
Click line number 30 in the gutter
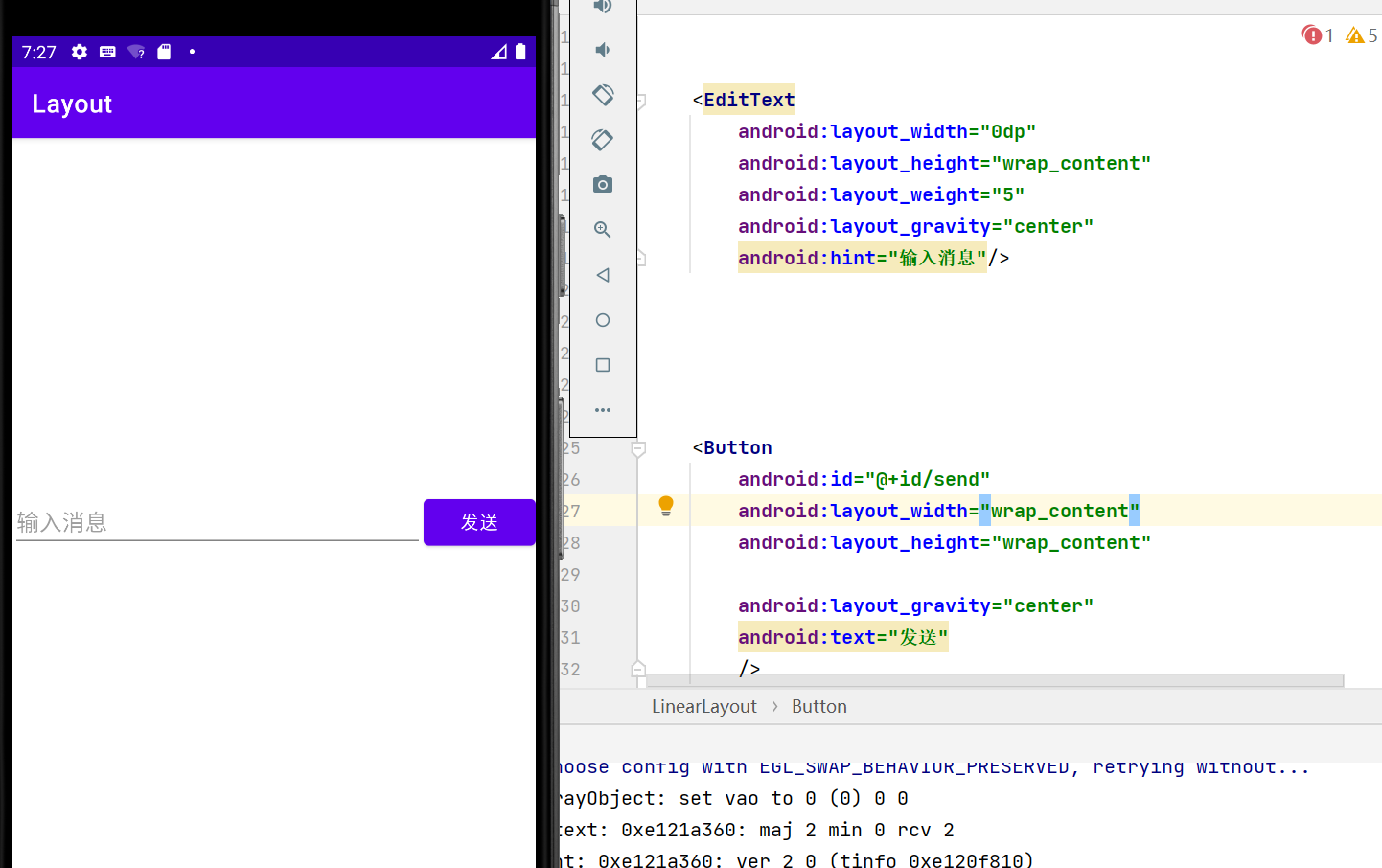(571, 605)
